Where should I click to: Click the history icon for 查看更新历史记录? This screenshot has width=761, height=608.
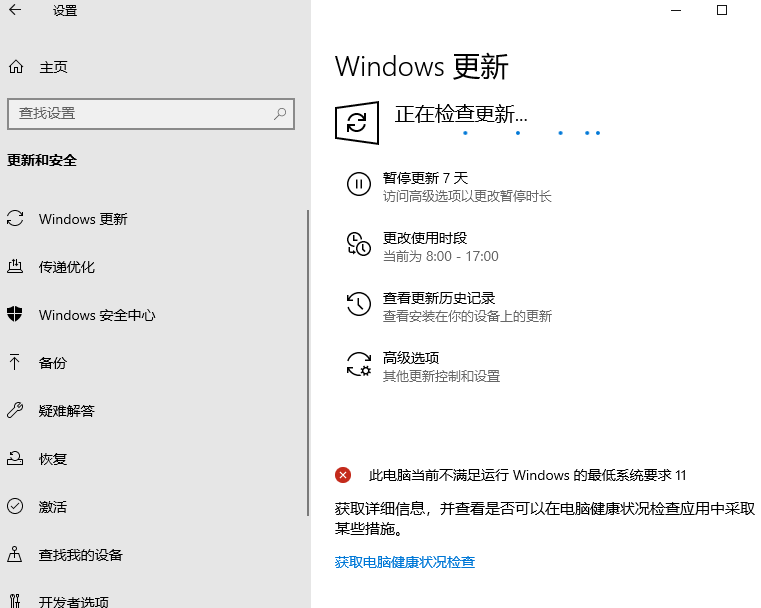(x=359, y=304)
